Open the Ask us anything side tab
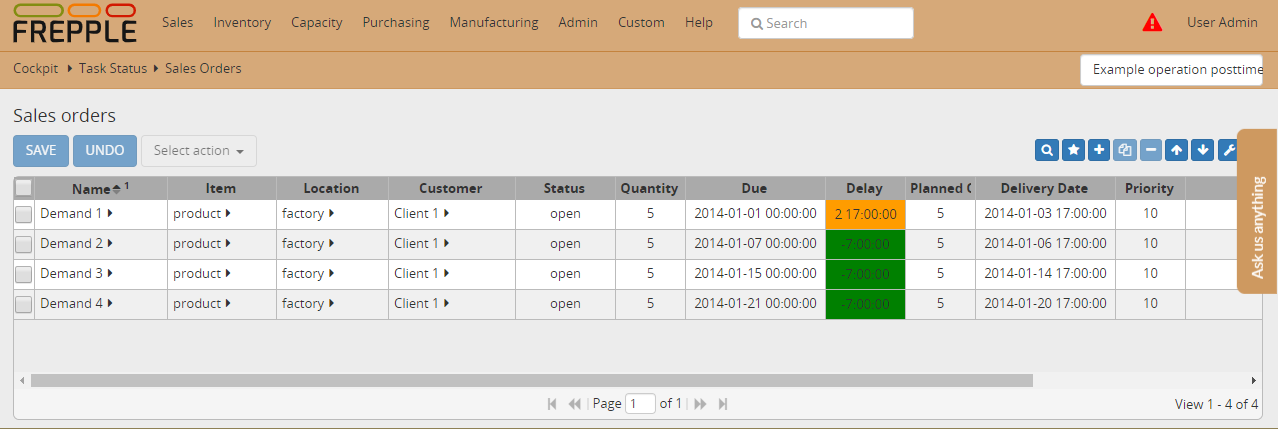This screenshot has height=429, width=1278. click(1258, 211)
